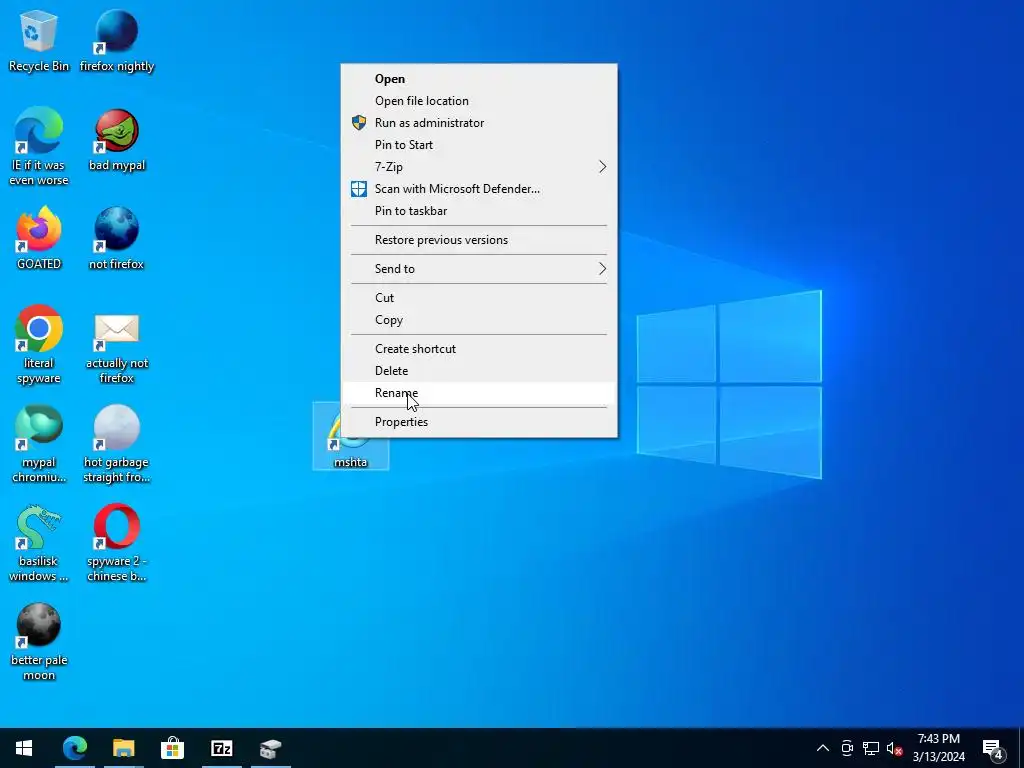The height and width of the screenshot is (768, 1024).
Task: Open network status tray icon
Action: pos(871,748)
